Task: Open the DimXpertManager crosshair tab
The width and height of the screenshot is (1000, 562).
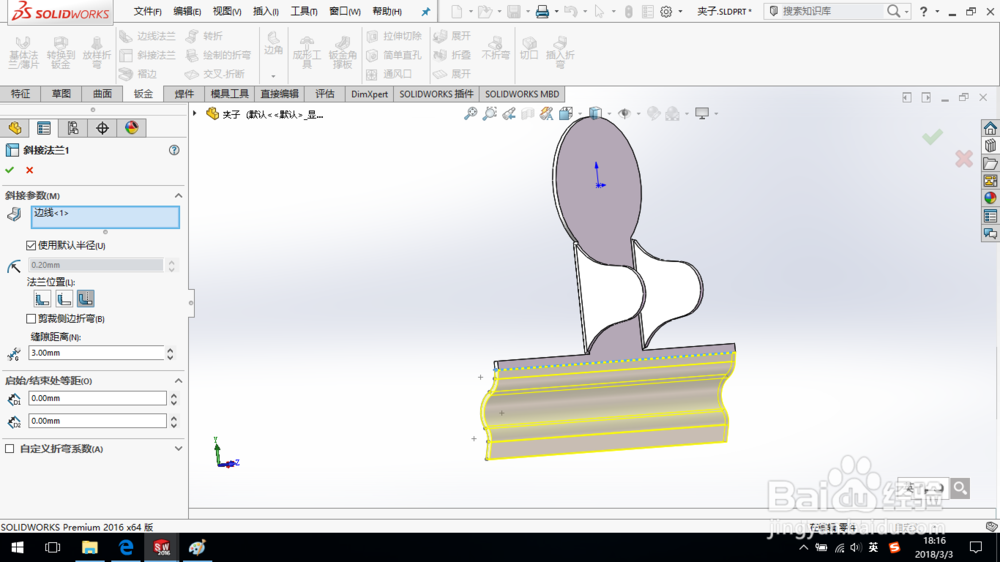Action: click(103, 128)
